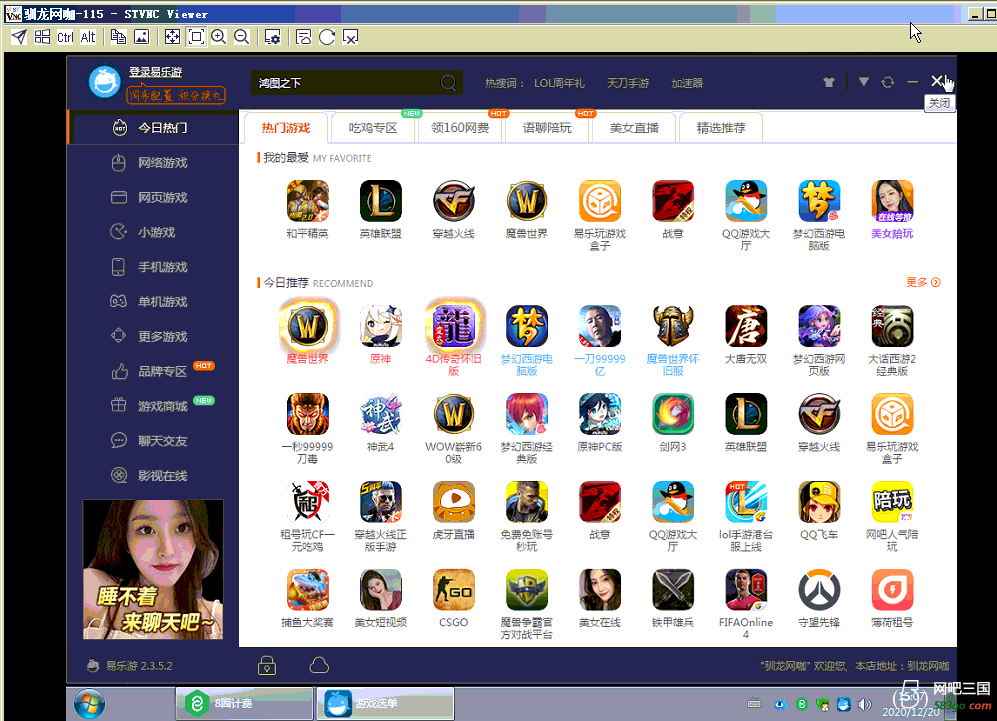Switch to 语聊陪玩 tab
Screen dimensions: 997x721
tap(547, 128)
